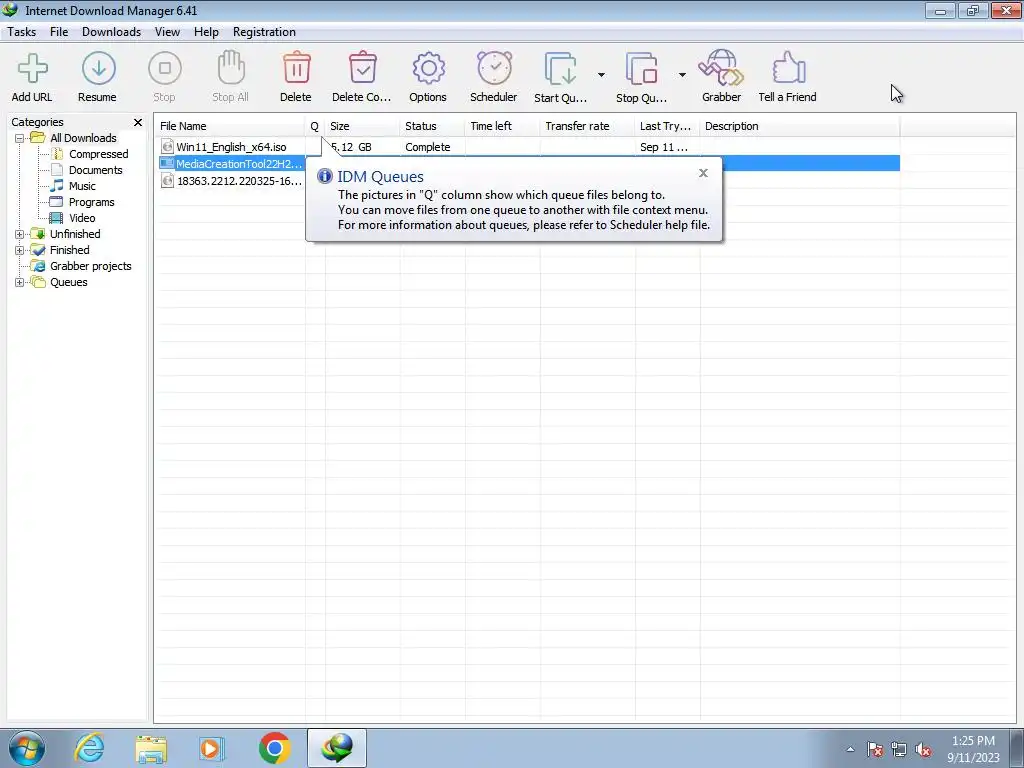1024x768 pixels.
Task: Click the Action Center flag icon
Action: click(875, 749)
